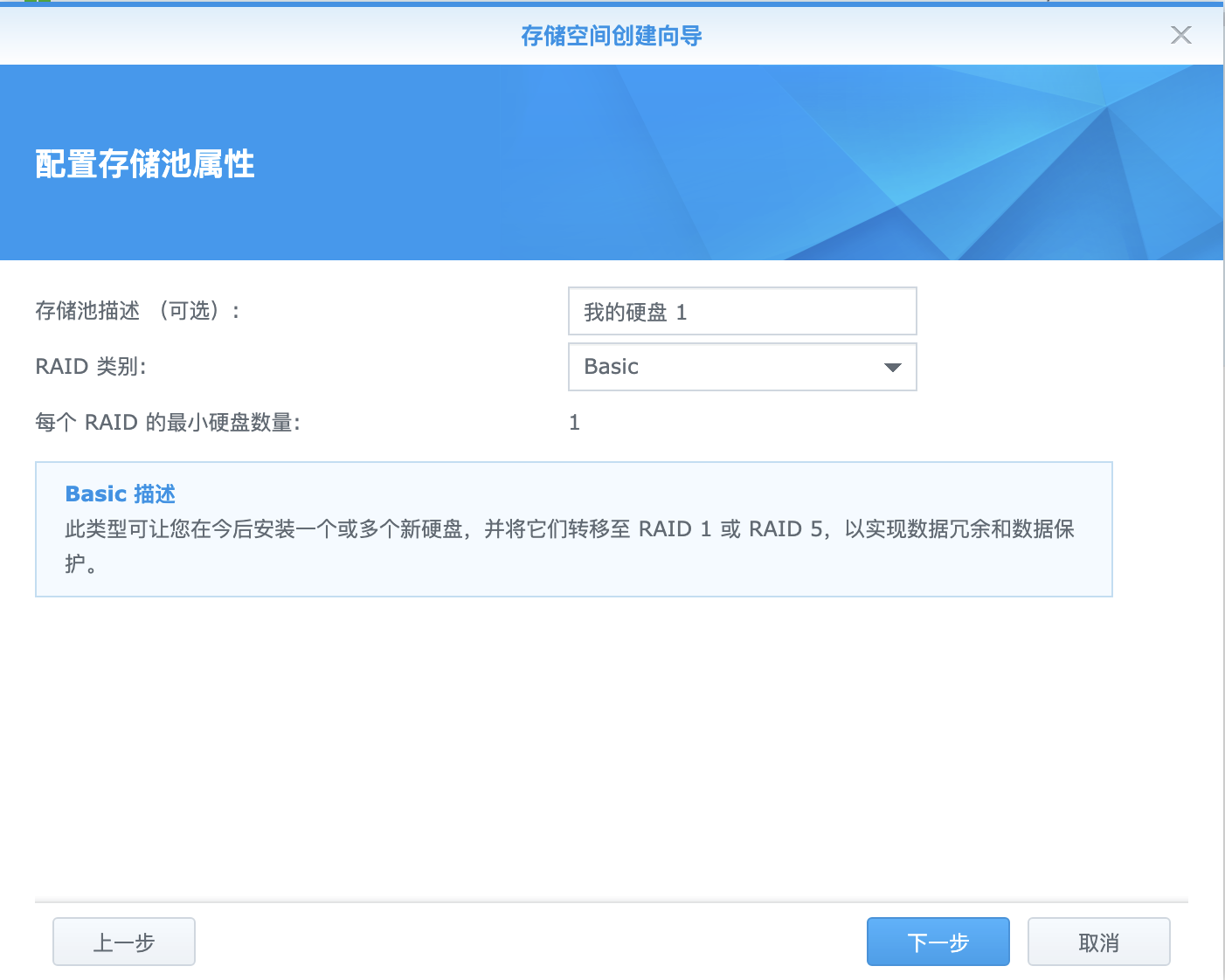
Task: Click the 配置存储池属性 banner heading
Action: (x=145, y=163)
